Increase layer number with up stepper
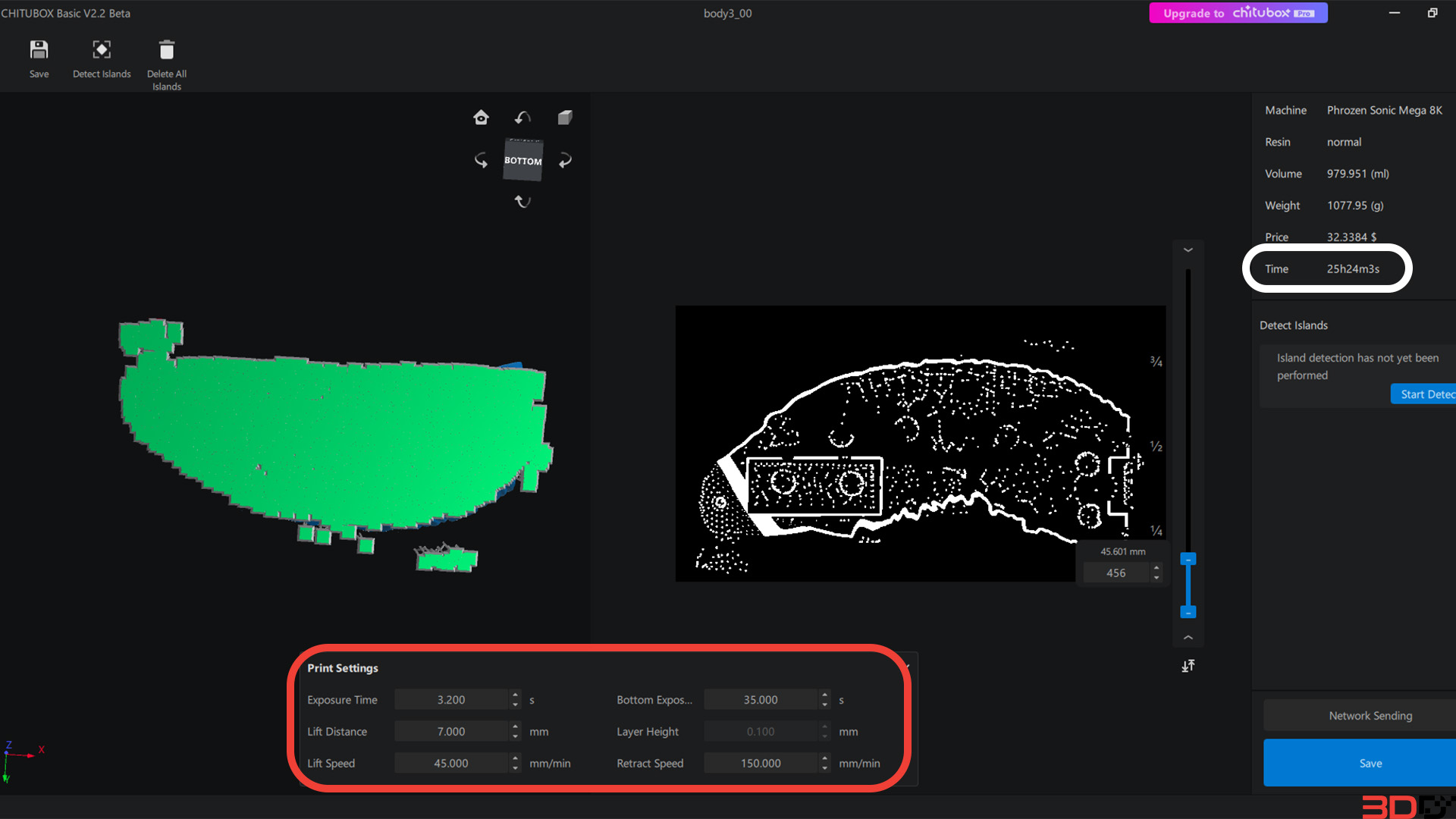 tap(1156, 568)
